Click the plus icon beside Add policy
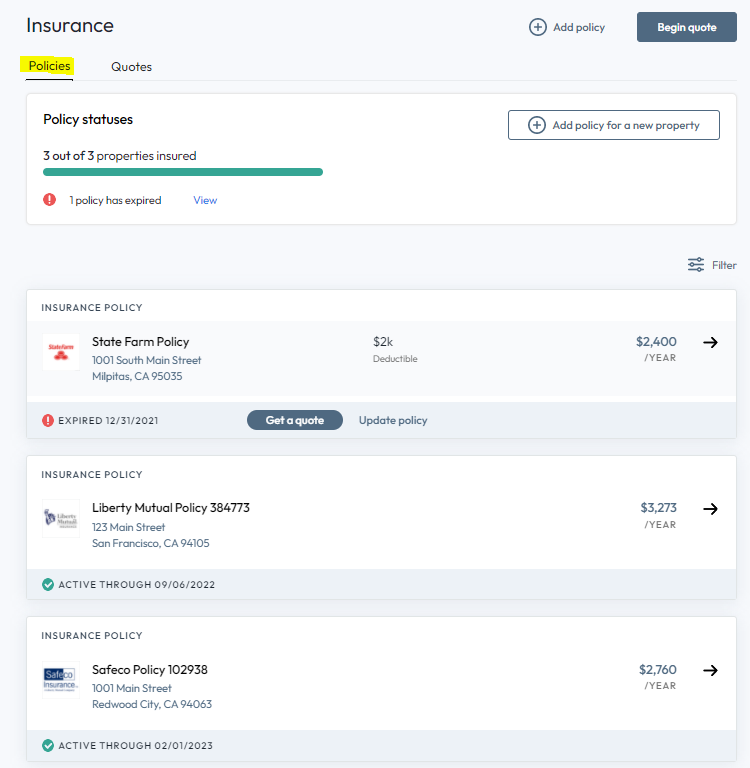750x768 pixels. click(x=537, y=27)
